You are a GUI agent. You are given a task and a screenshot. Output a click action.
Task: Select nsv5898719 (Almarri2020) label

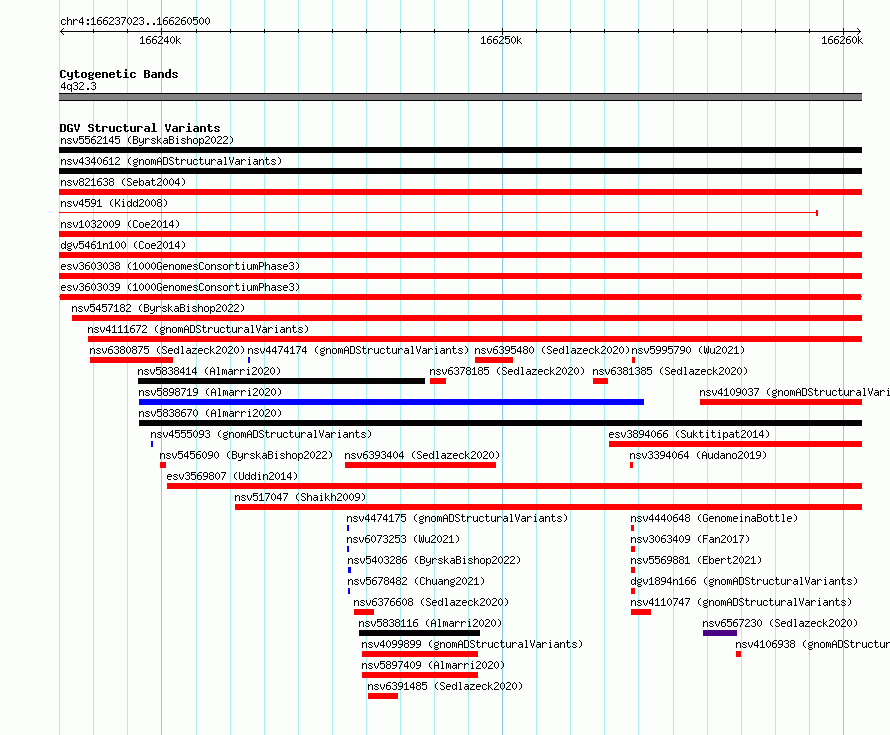(211, 392)
